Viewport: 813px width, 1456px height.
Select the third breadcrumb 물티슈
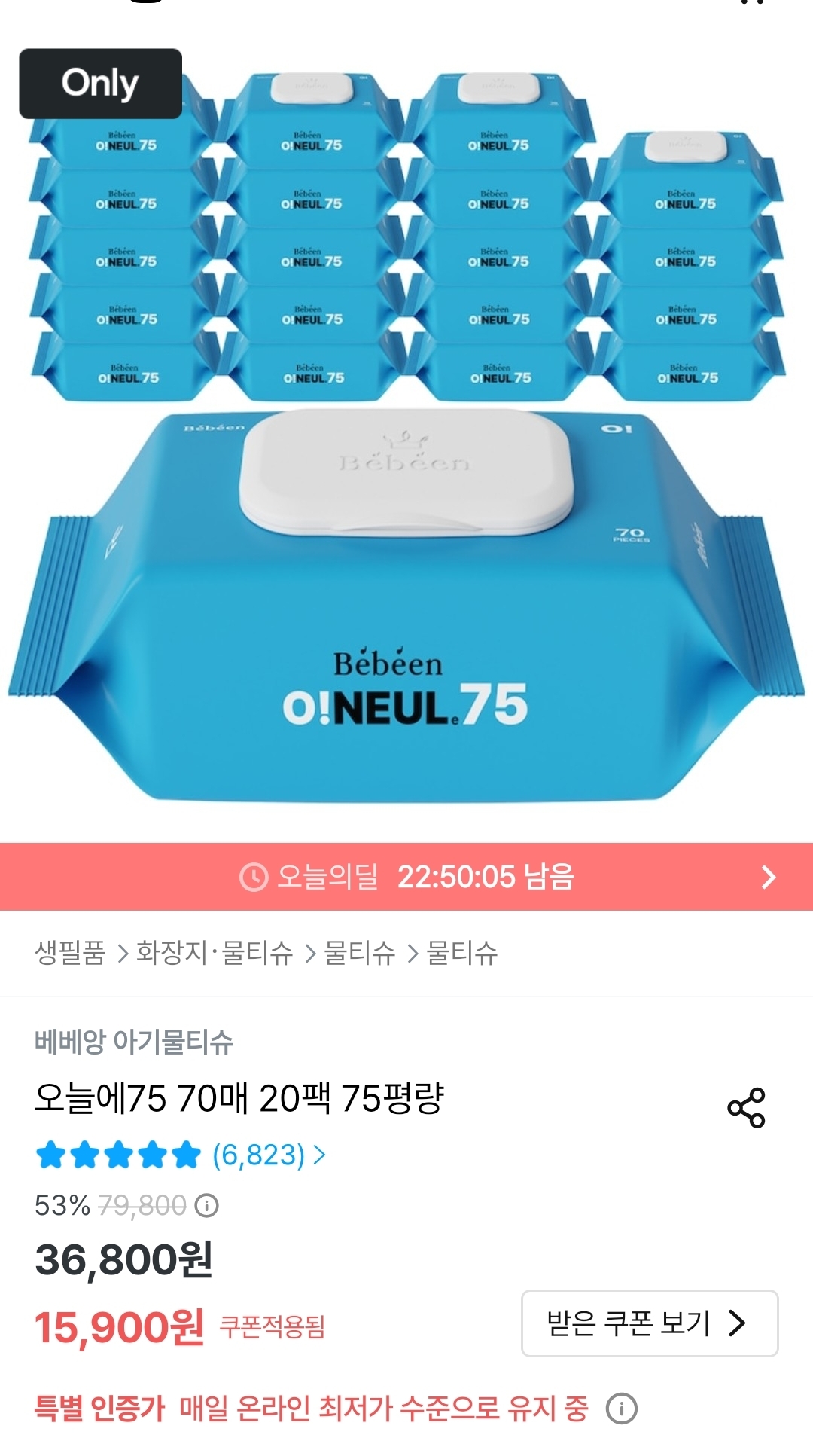coord(360,953)
